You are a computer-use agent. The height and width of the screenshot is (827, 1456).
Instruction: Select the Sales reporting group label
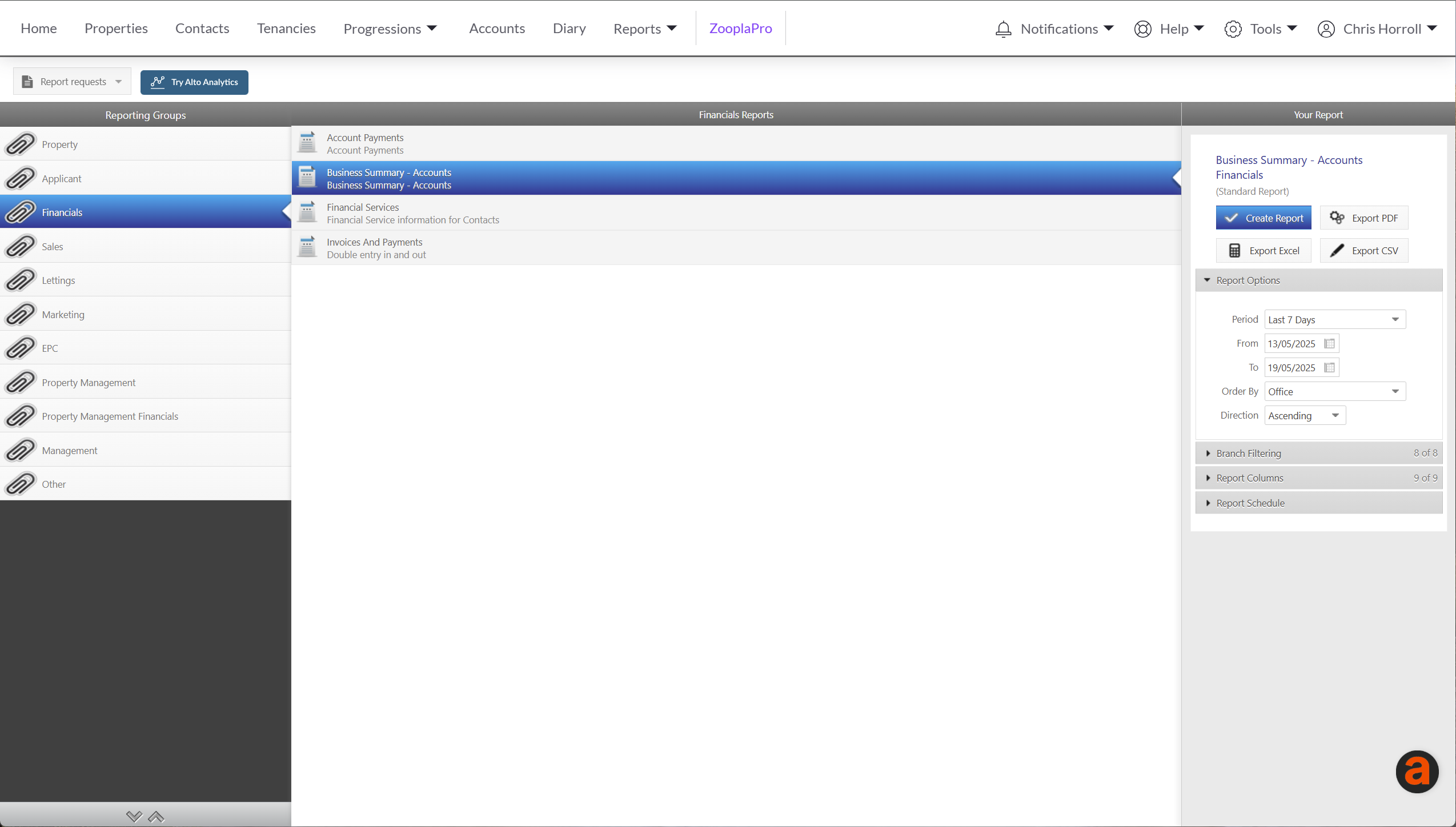(52, 246)
